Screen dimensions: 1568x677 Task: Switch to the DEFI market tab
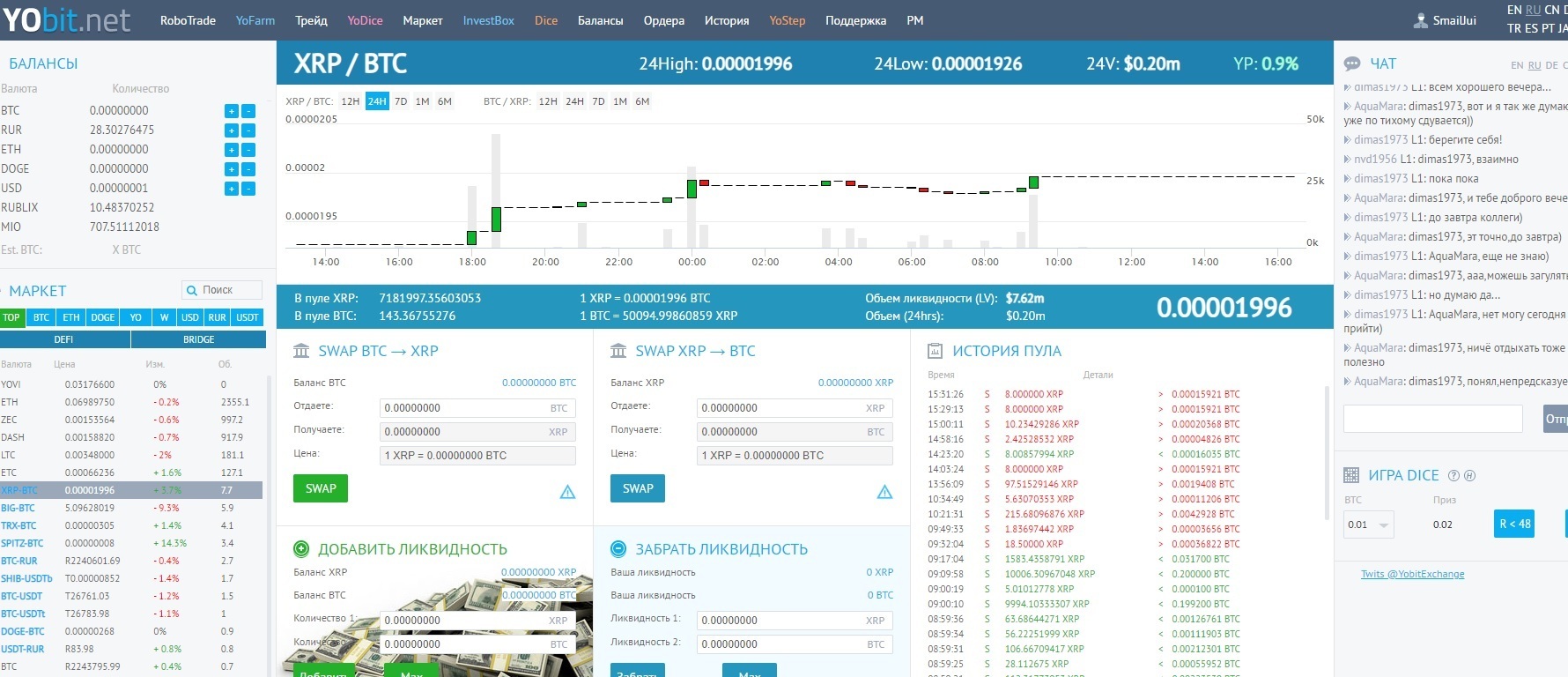pyautogui.click(x=64, y=339)
